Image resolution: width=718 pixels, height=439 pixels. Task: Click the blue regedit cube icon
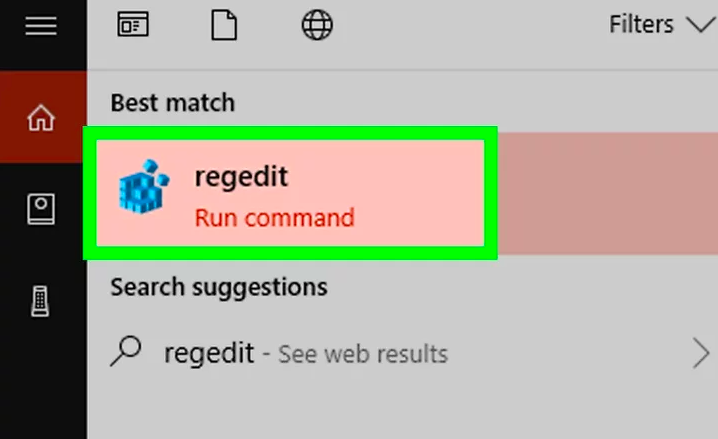point(144,186)
